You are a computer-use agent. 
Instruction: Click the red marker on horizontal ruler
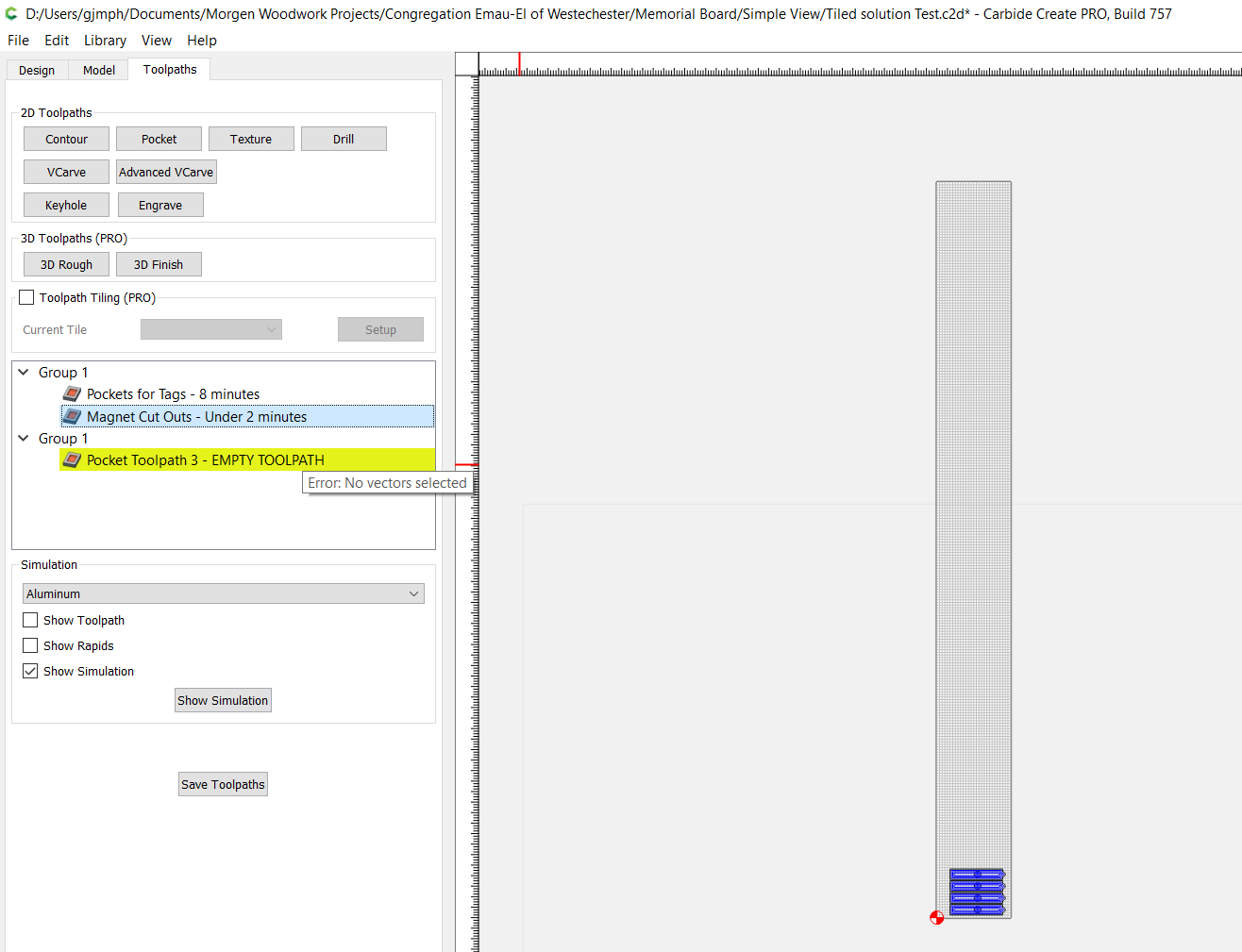click(x=519, y=64)
